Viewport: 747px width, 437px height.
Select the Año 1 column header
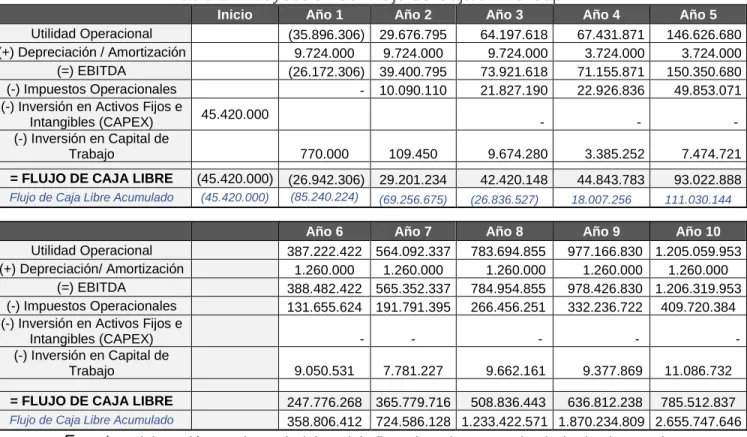[324, 15]
